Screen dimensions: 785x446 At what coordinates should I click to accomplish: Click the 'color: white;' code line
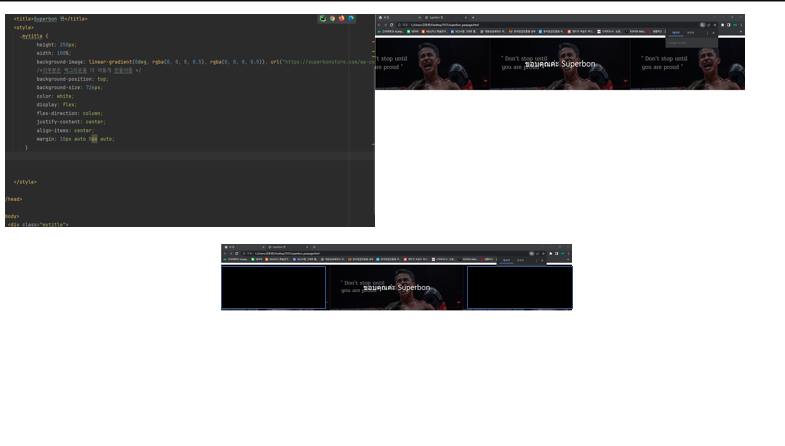click(x=55, y=96)
